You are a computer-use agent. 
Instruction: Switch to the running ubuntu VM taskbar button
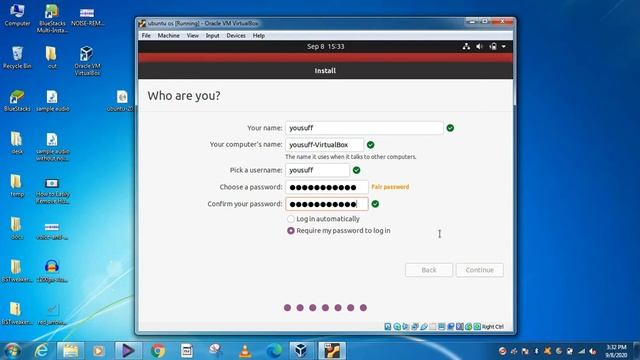coord(332,351)
